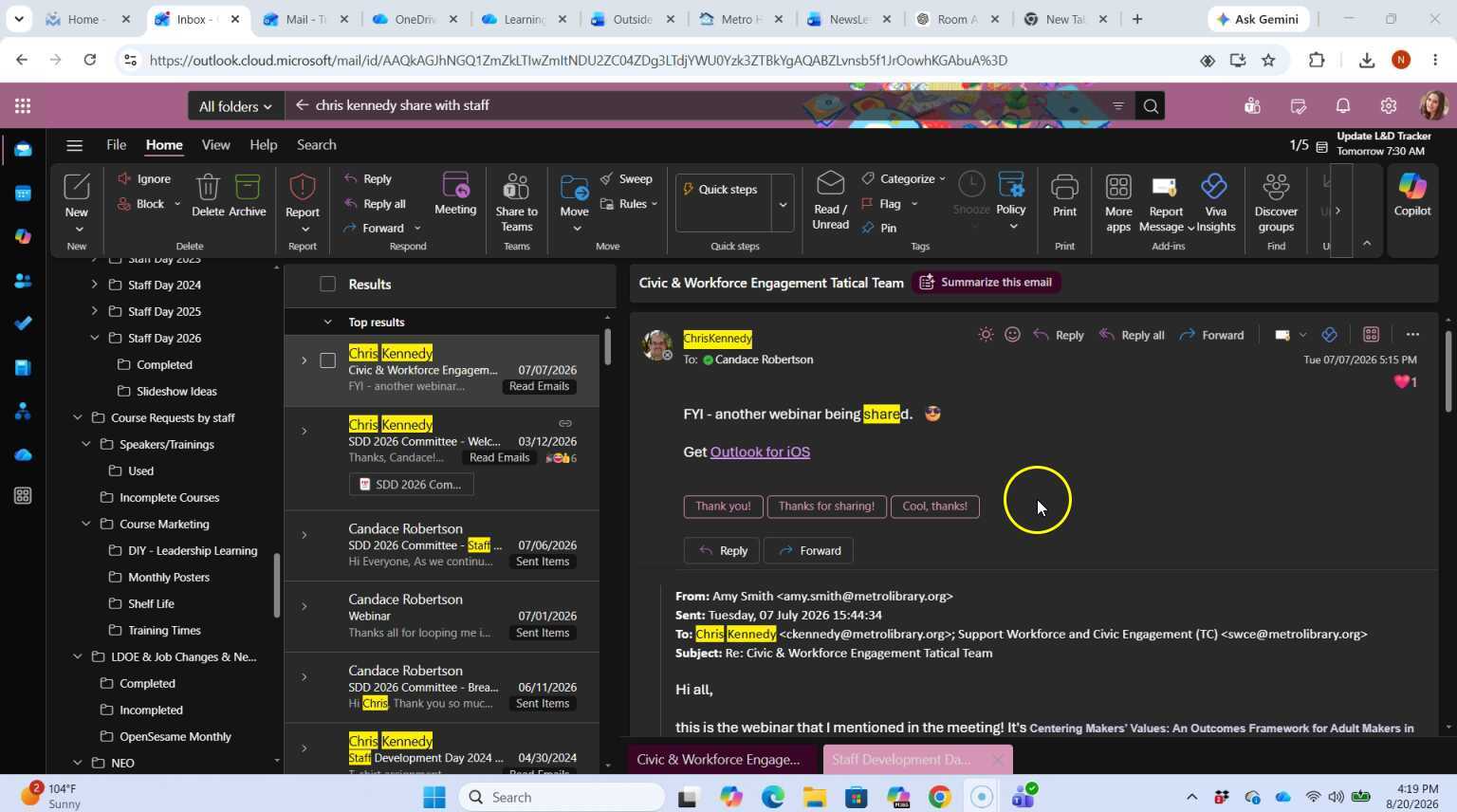Viewport: 1457px width, 812px height.
Task: Open Copilot from the ribbon
Action: coord(1411,194)
